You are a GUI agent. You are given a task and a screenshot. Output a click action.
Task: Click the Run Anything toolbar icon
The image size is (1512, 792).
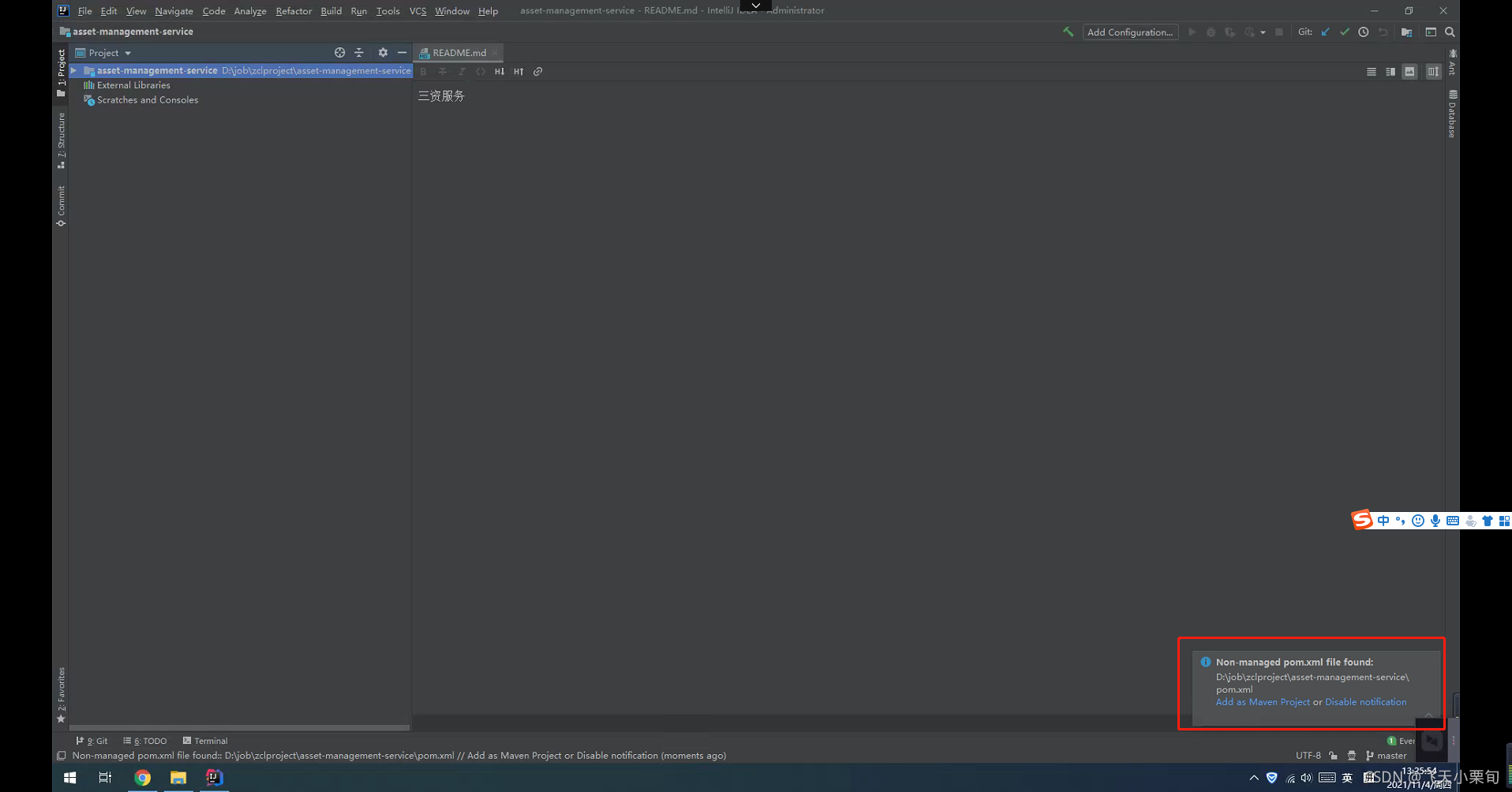[1431, 32]
